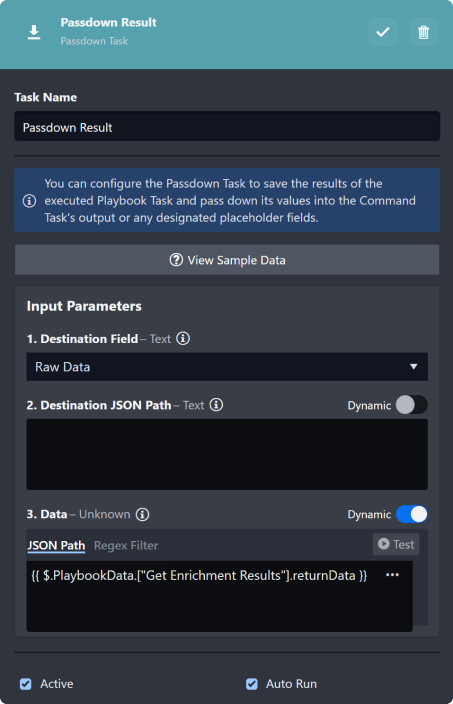Delete task using the trash icon
Viewport: 453px width, 704px height.
[423, 32]
